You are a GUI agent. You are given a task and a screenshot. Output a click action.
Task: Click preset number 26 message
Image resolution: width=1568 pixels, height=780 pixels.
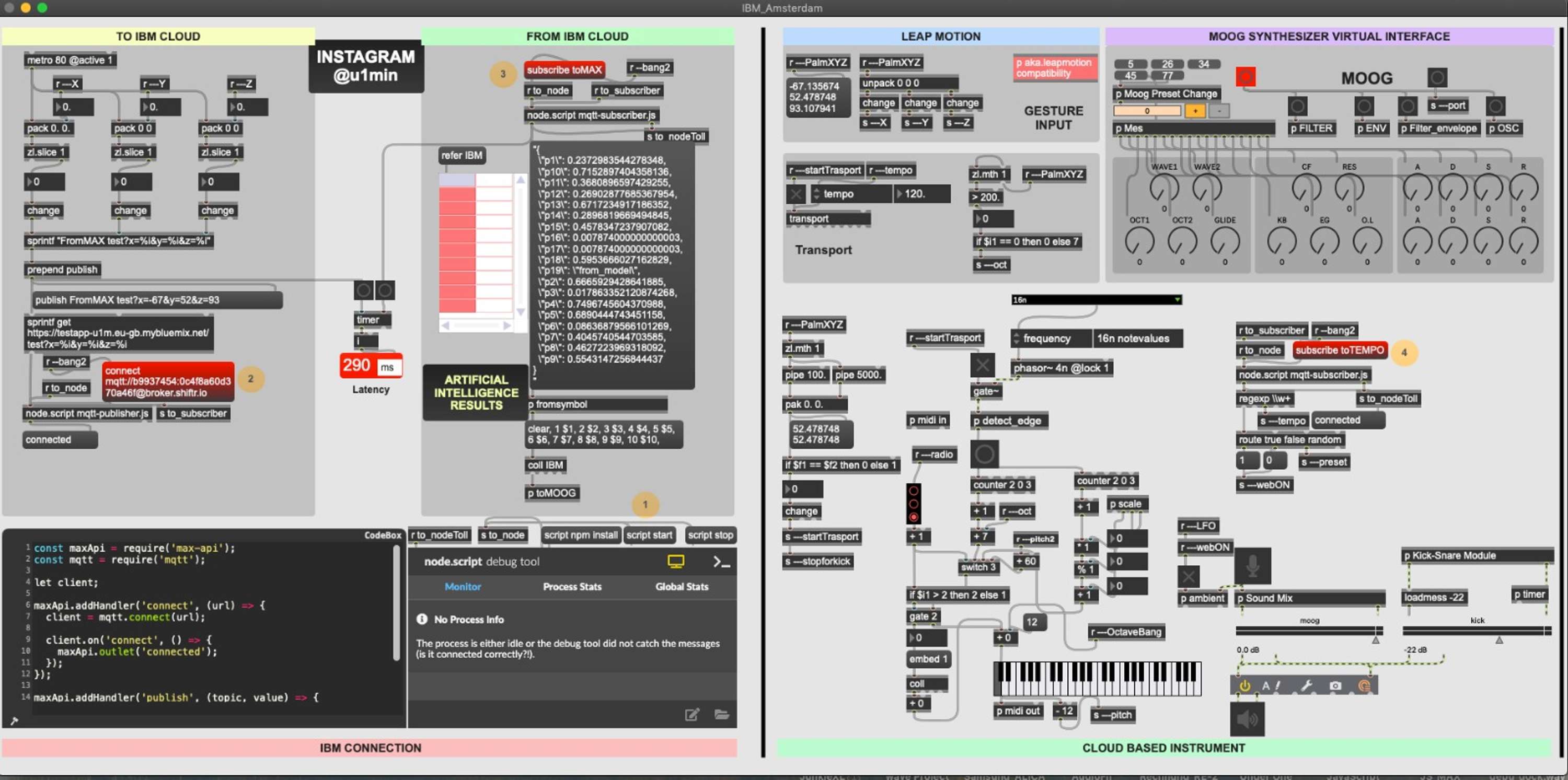click(1167, 64)
